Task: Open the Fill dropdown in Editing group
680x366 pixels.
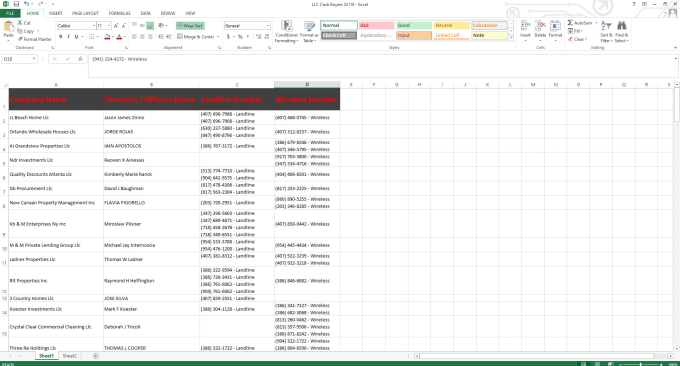Action: 575,31
